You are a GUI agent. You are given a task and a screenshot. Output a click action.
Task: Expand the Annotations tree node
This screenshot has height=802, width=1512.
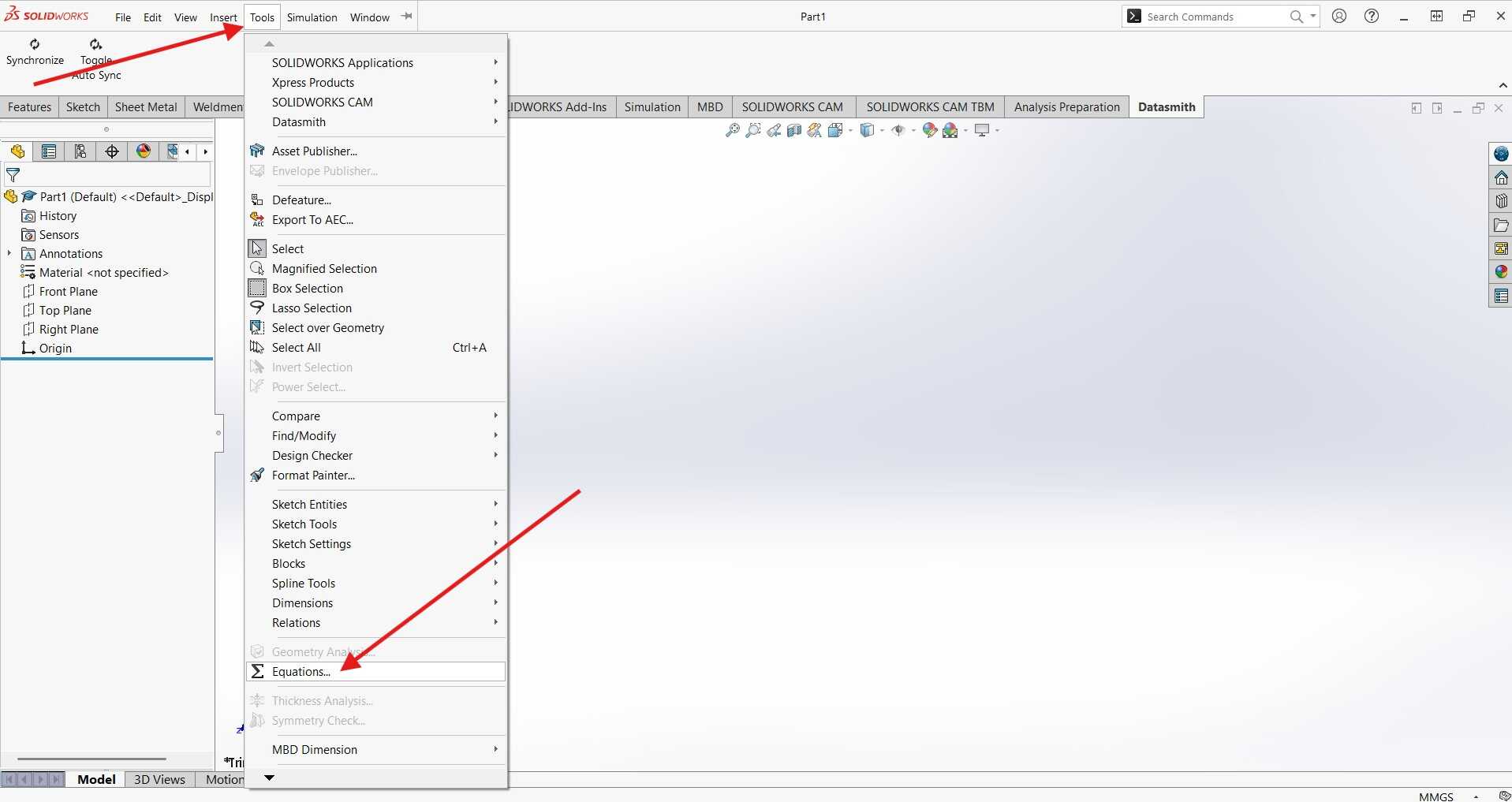[9, 253]
